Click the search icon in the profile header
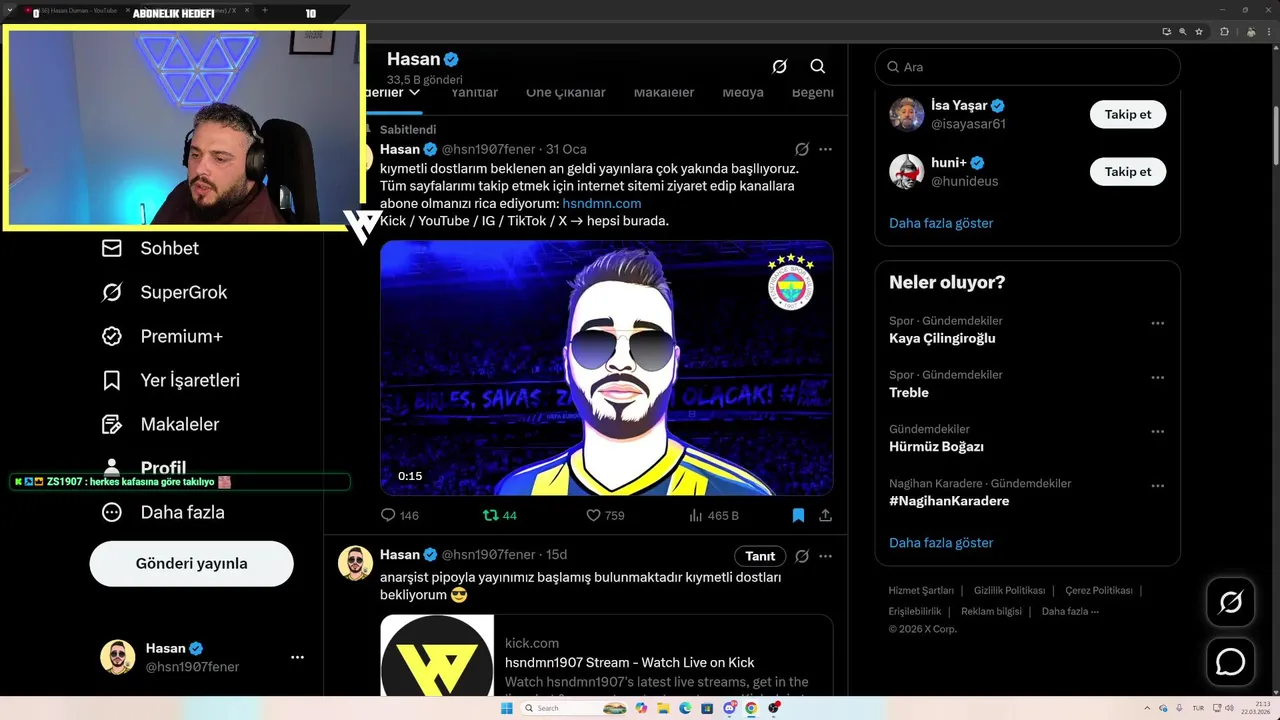1280x720 pixels. click(817, 67)
